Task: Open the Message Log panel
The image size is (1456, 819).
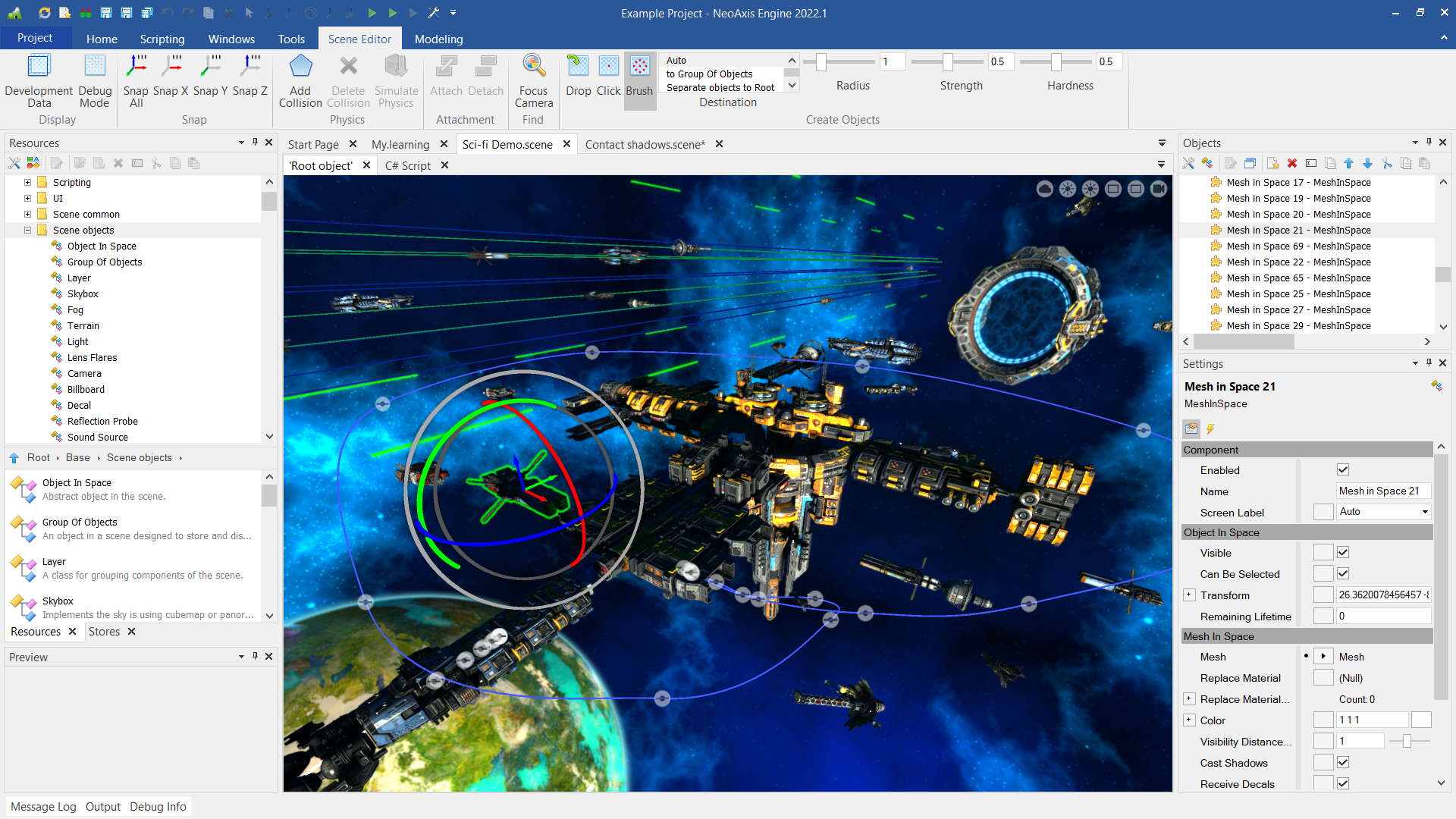Action: [x=43, y=807]
